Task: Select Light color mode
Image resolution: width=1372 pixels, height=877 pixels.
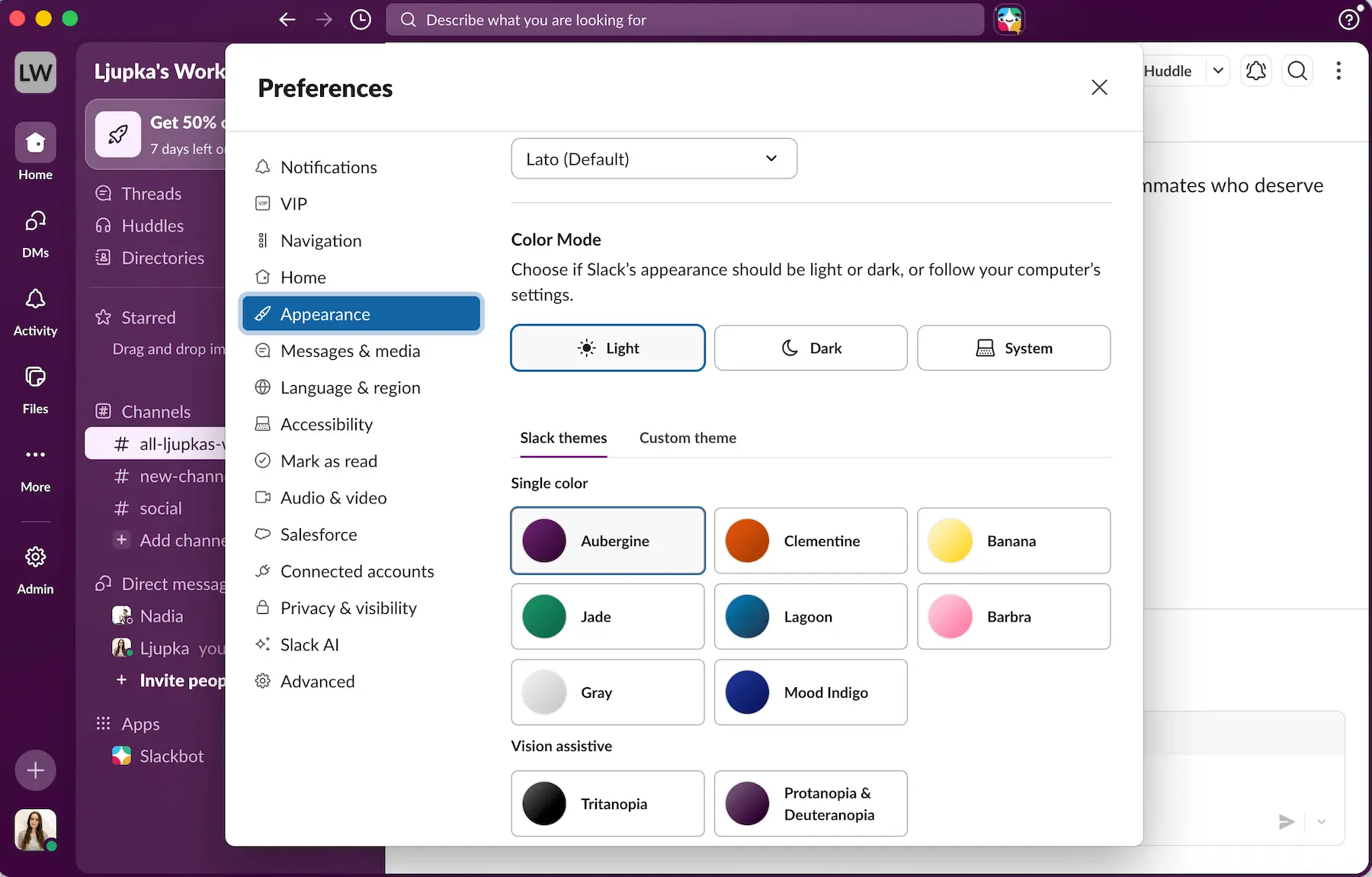Action: pyautogui.click(x=607, y=348)
